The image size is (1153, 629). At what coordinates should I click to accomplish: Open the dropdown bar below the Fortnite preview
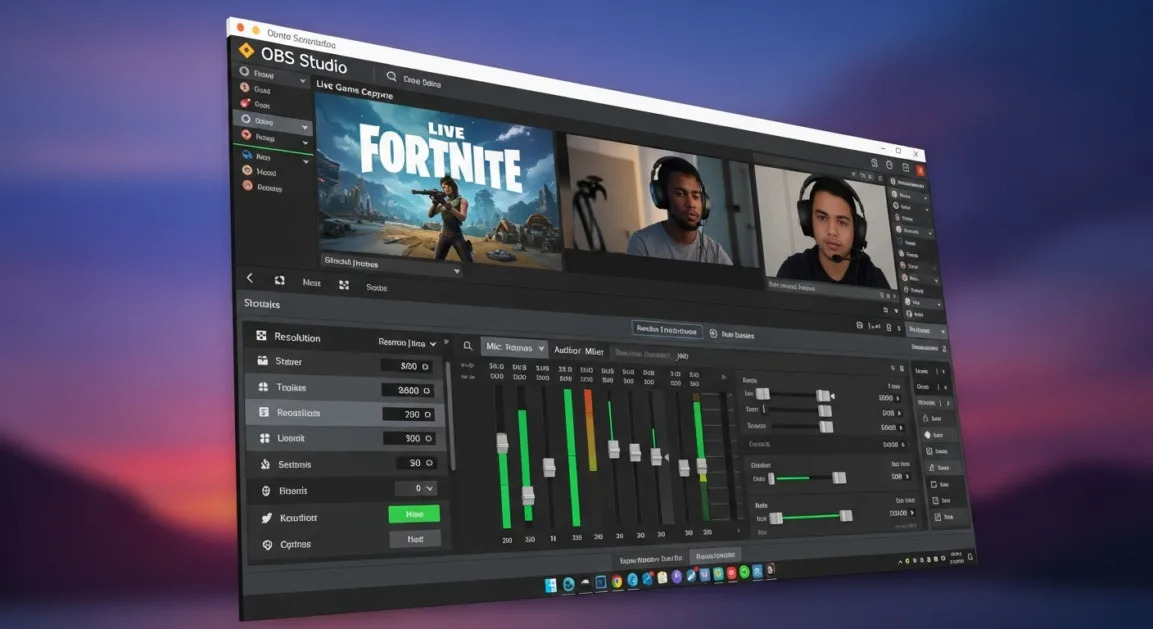[392, 266]
